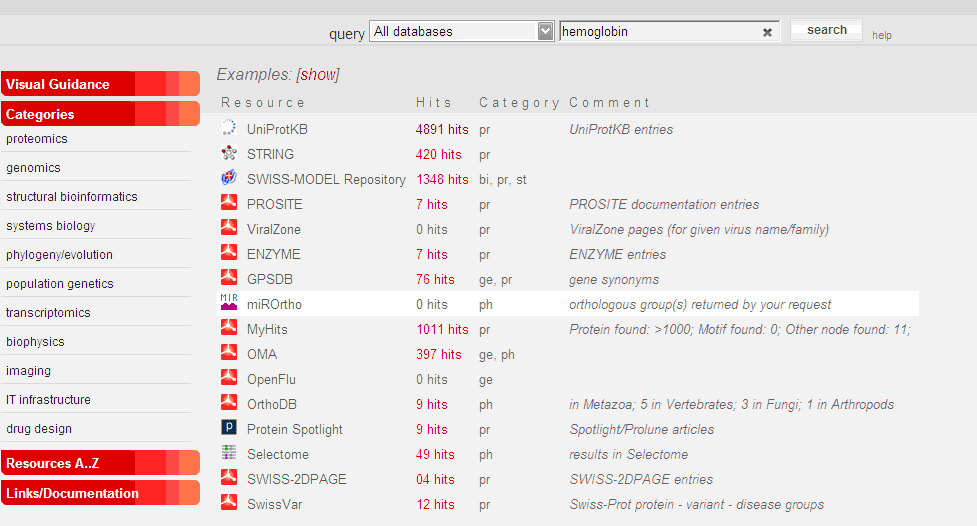Open the UniProtKB 4891 hits link
This screenshot has width=977, height=526.
coord(442,130)
